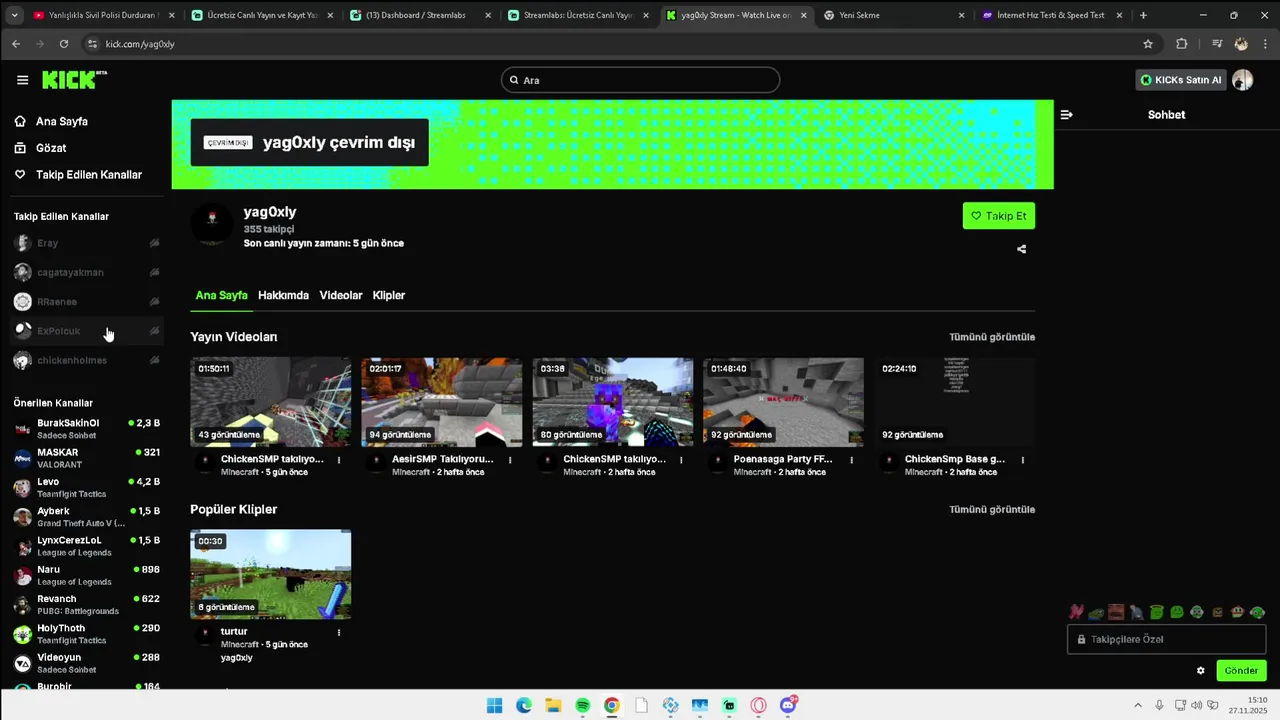Switch to Hakkımda tab
Image resolution: width=1280 pixels, height=720 pixels.
coord(283,295)
